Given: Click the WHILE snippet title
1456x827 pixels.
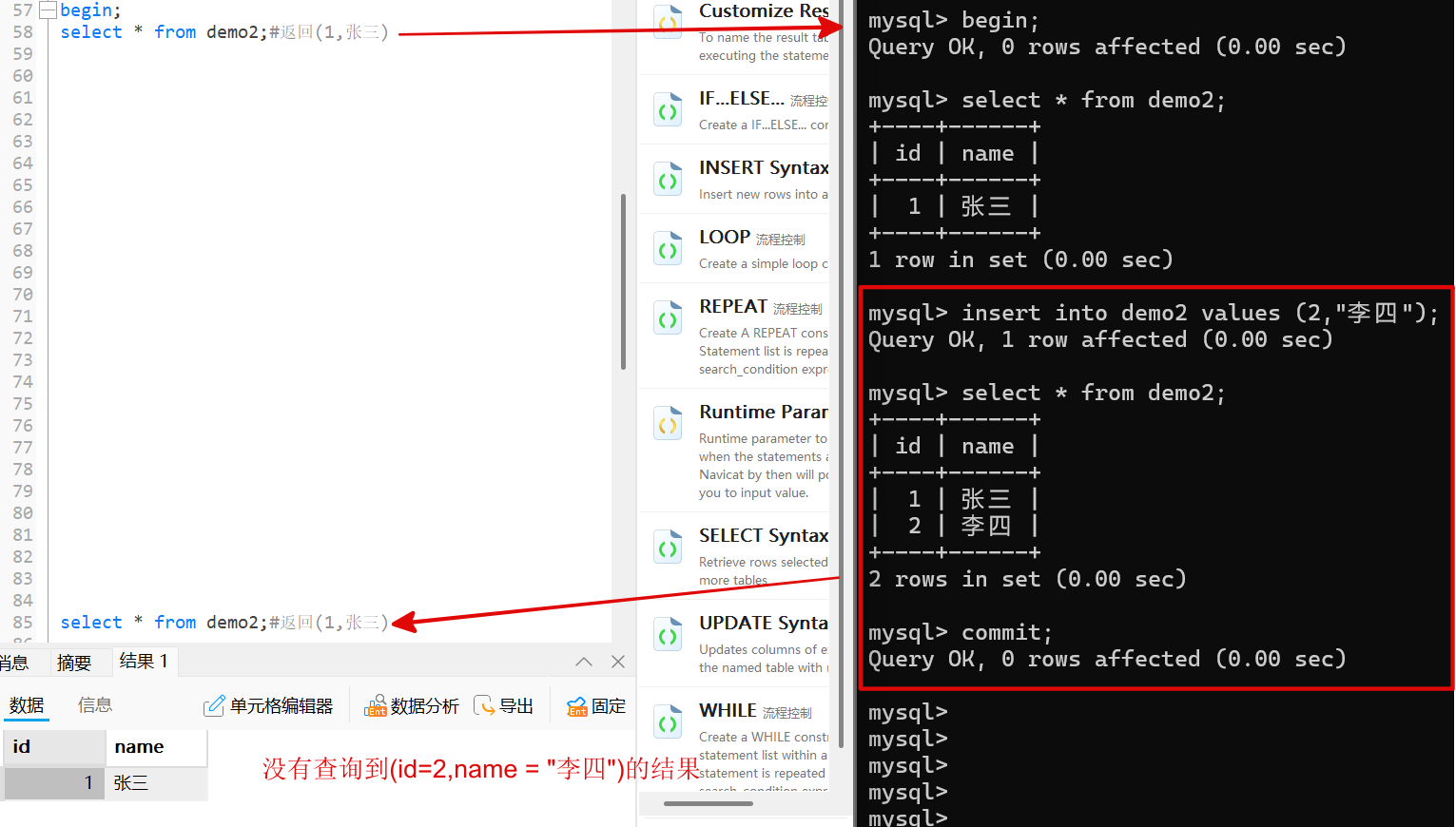Looking at the screenshot, I should click(728, 711).
